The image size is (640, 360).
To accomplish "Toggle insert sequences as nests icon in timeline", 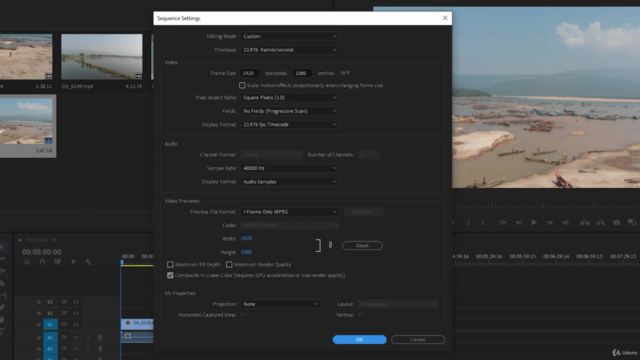I will tap(27, 262).
